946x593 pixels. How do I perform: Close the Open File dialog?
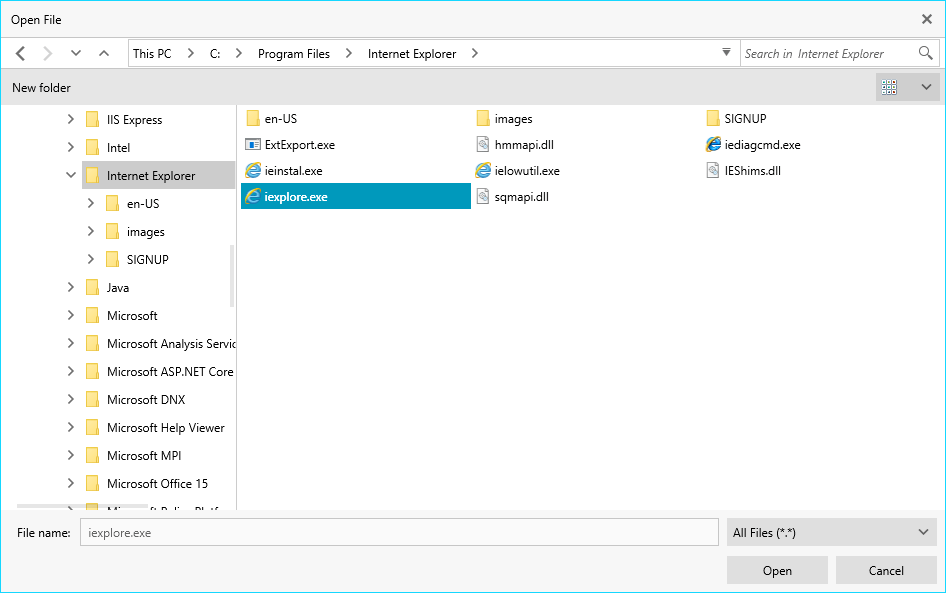pos(927,19)
